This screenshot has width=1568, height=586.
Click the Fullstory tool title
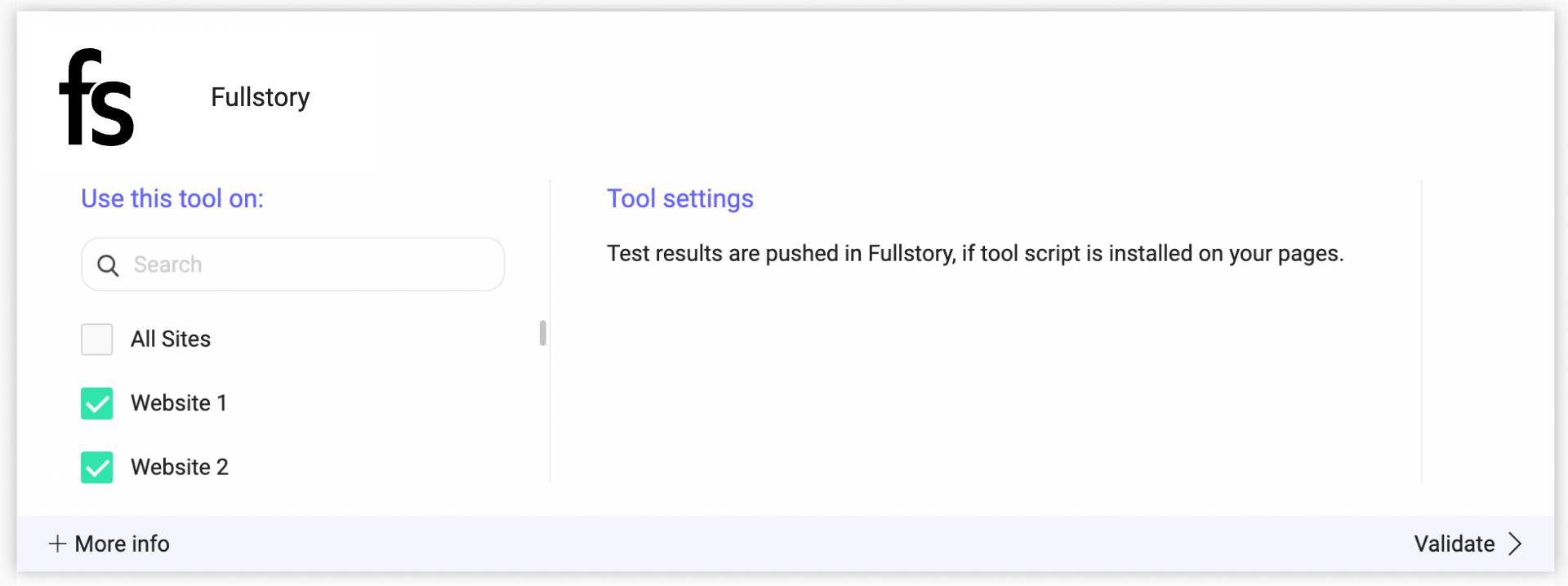coord(261,97)
